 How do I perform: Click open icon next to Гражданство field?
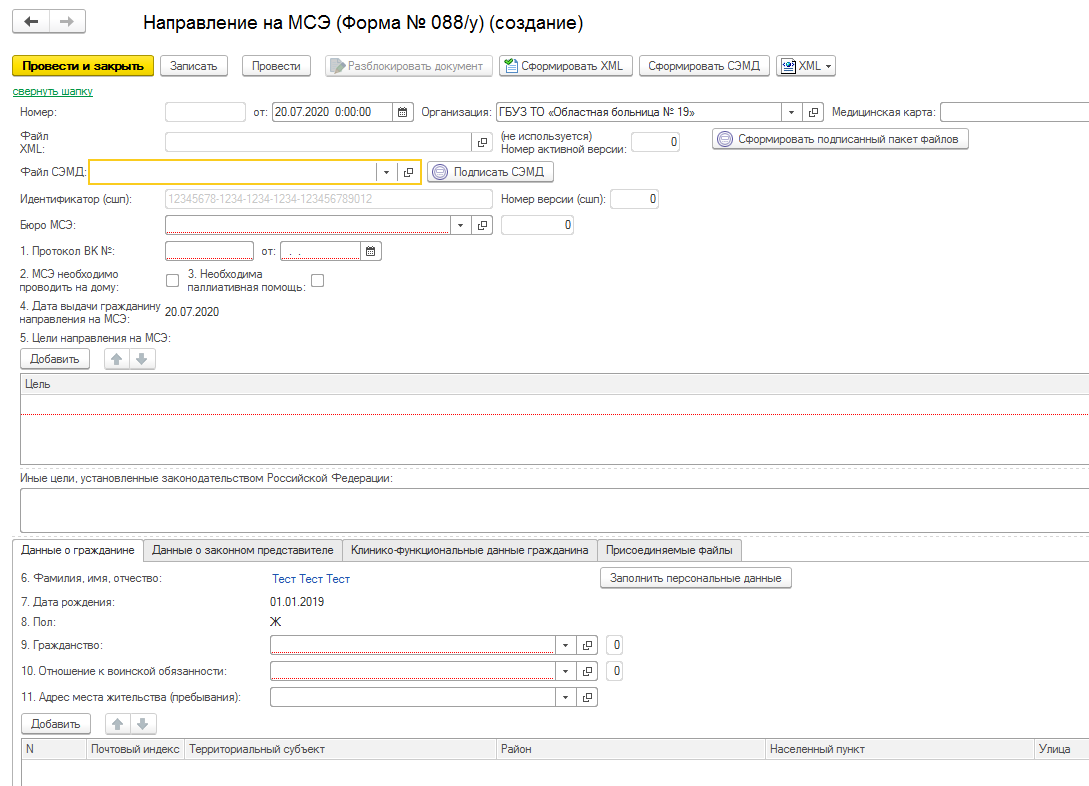(588, 645)
